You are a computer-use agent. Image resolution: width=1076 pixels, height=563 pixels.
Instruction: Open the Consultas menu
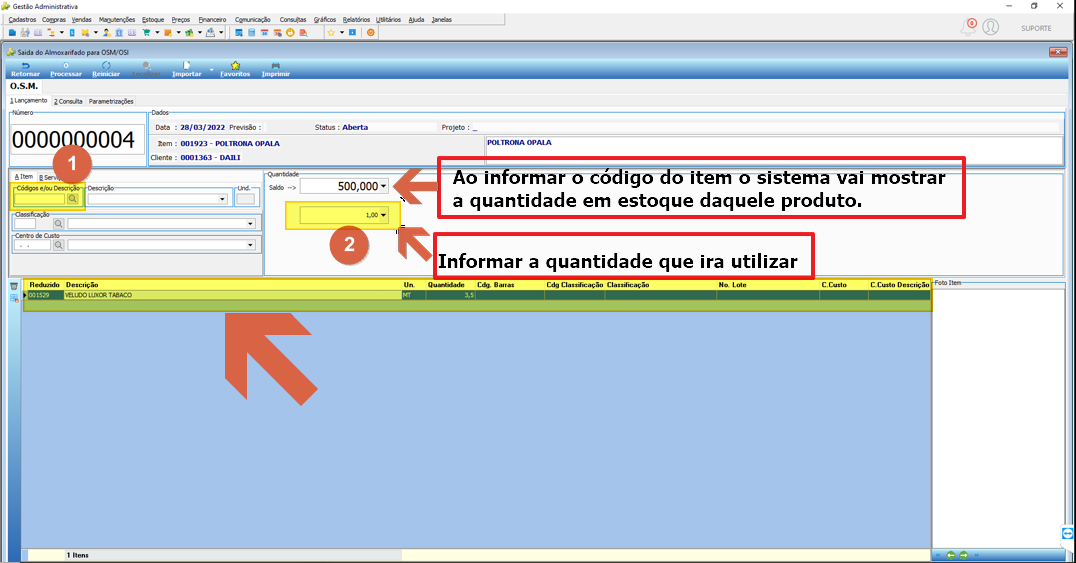pos(293,19)
